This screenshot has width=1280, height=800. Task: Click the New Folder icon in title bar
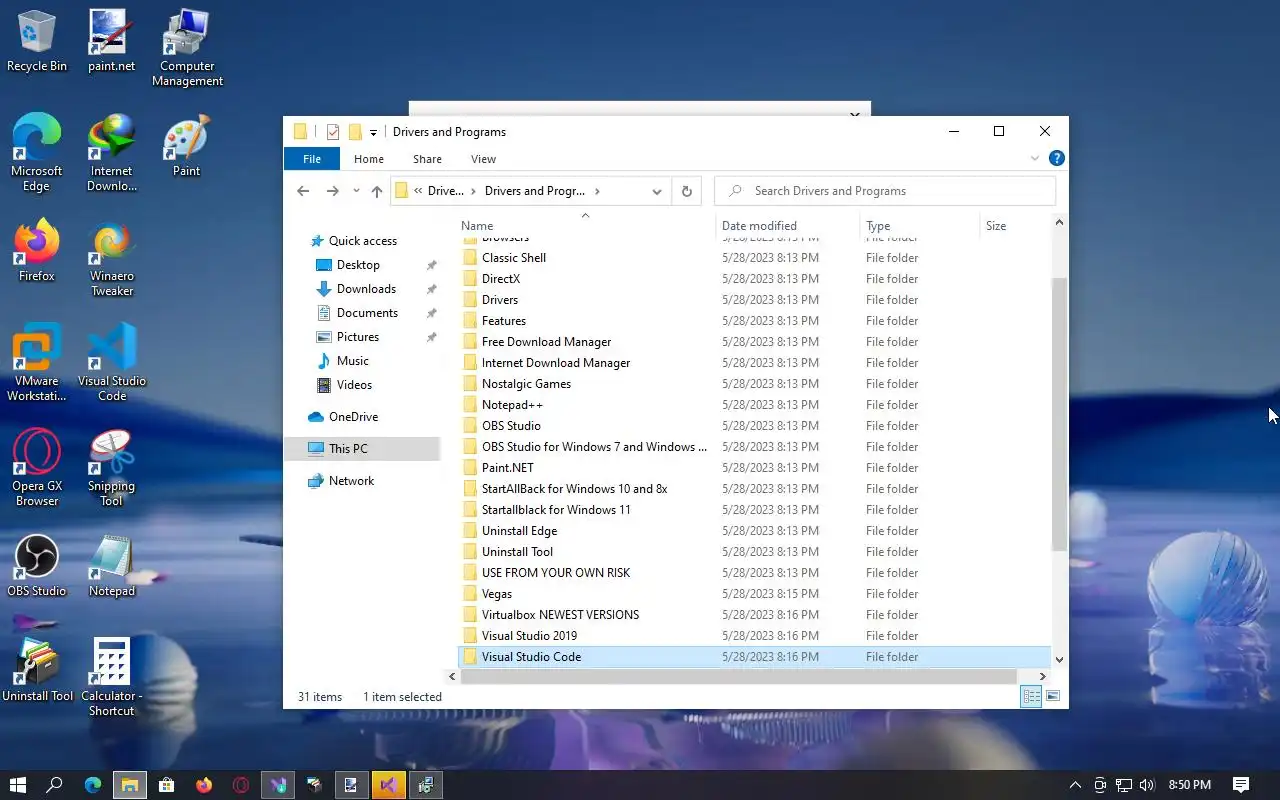point(354,132)
